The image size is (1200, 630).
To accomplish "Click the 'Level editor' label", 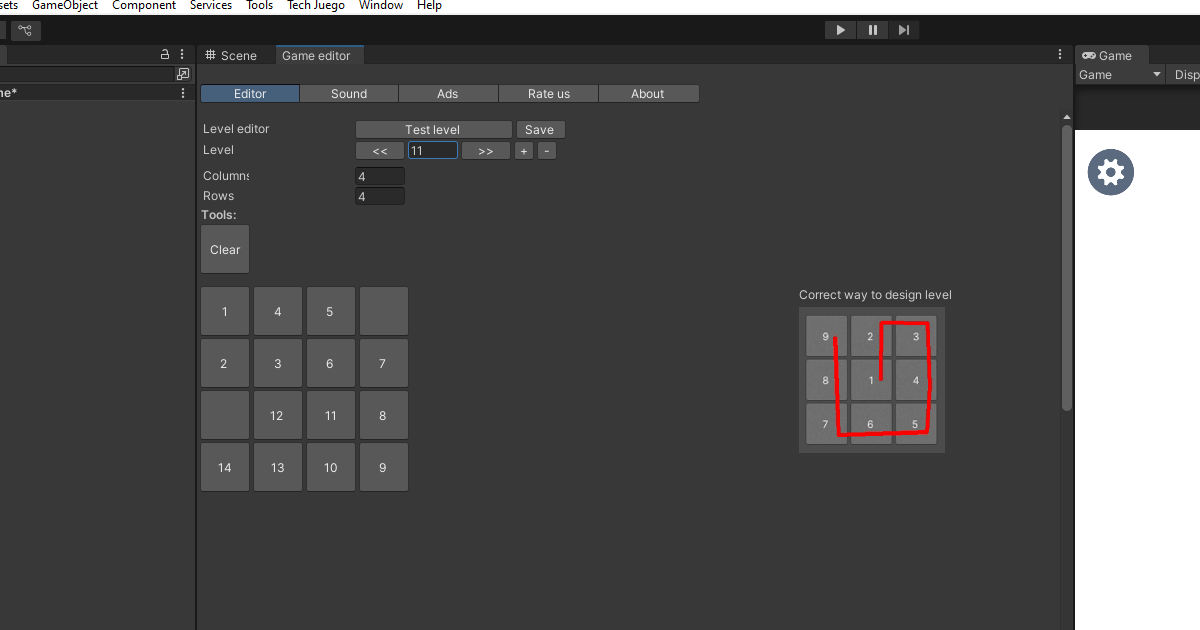I will pyautogui.click(x=236, y=129).
